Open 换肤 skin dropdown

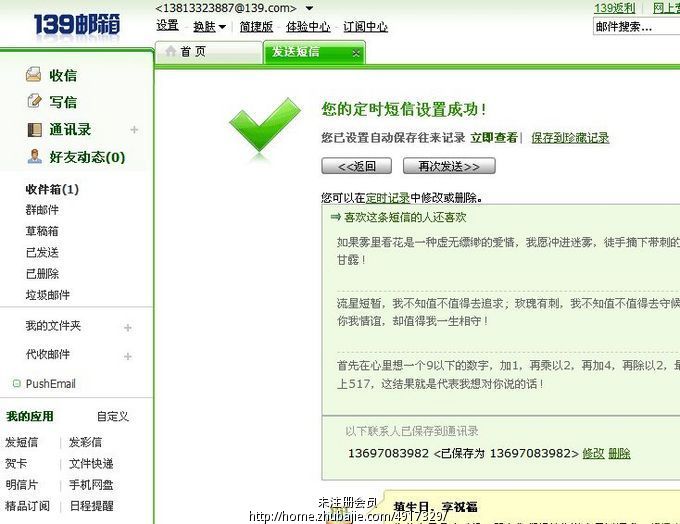tap(210, 27)
